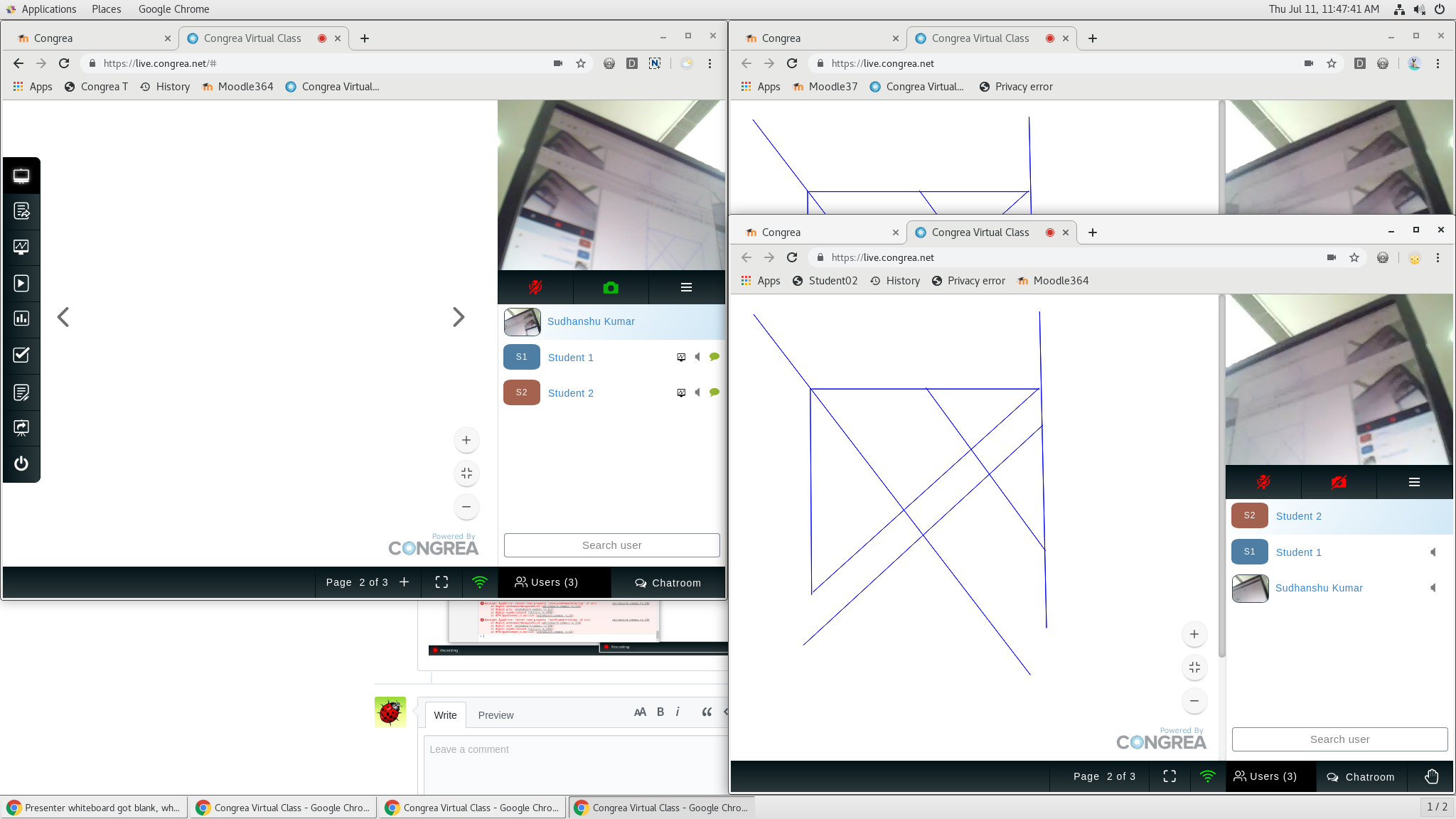Open Chrome's three-dot browser menu
Image resolution: width=1456 pixels, height=819 pixels.
pyautogui.click(x=709, y=63)
